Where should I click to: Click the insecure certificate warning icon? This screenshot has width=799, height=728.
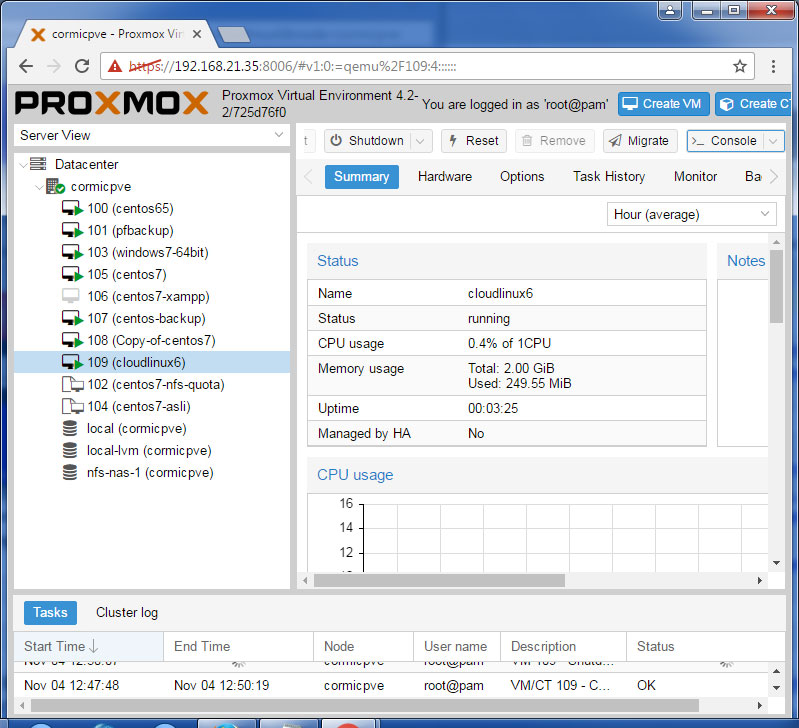(115, 66)
